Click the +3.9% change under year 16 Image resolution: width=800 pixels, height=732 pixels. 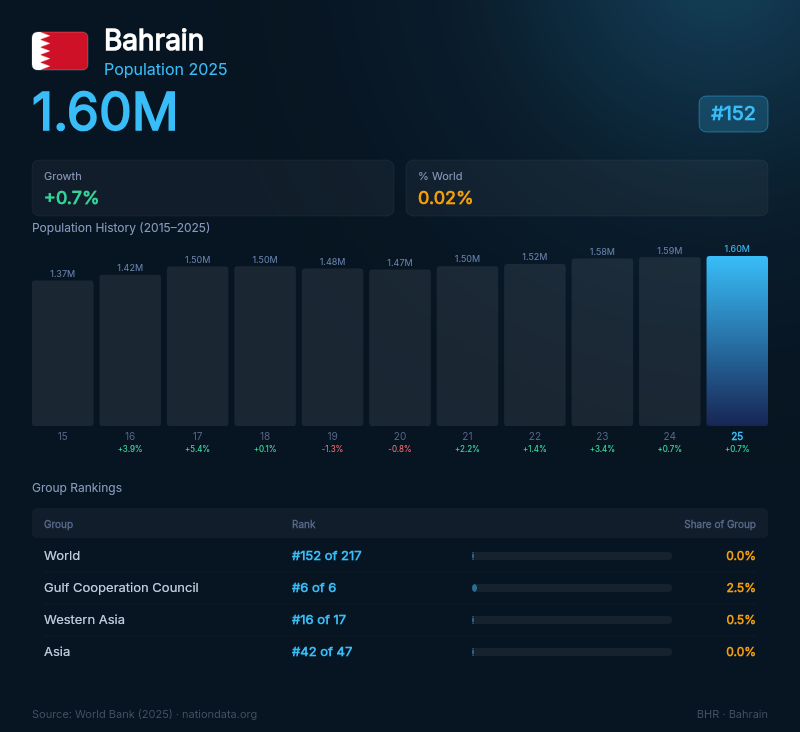130,449
